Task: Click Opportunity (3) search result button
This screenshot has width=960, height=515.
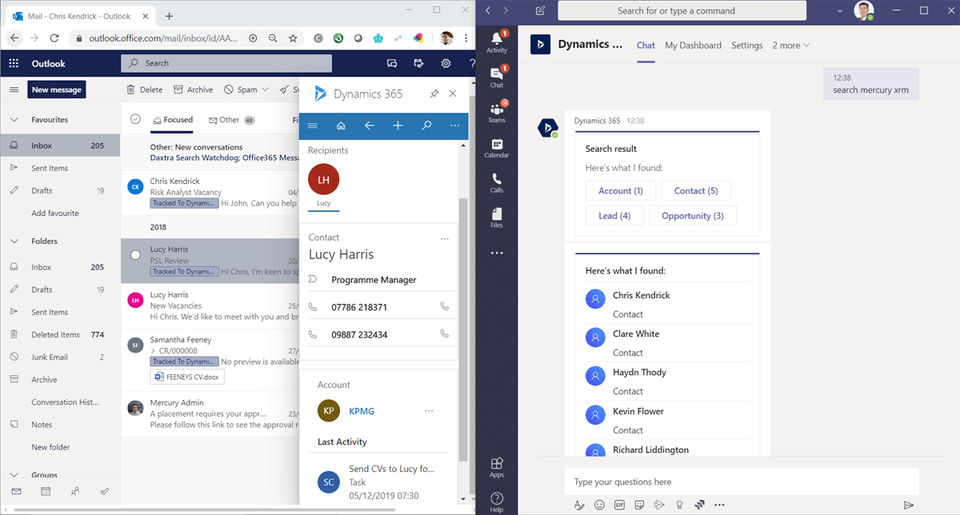Action: (x=692, y=216)
